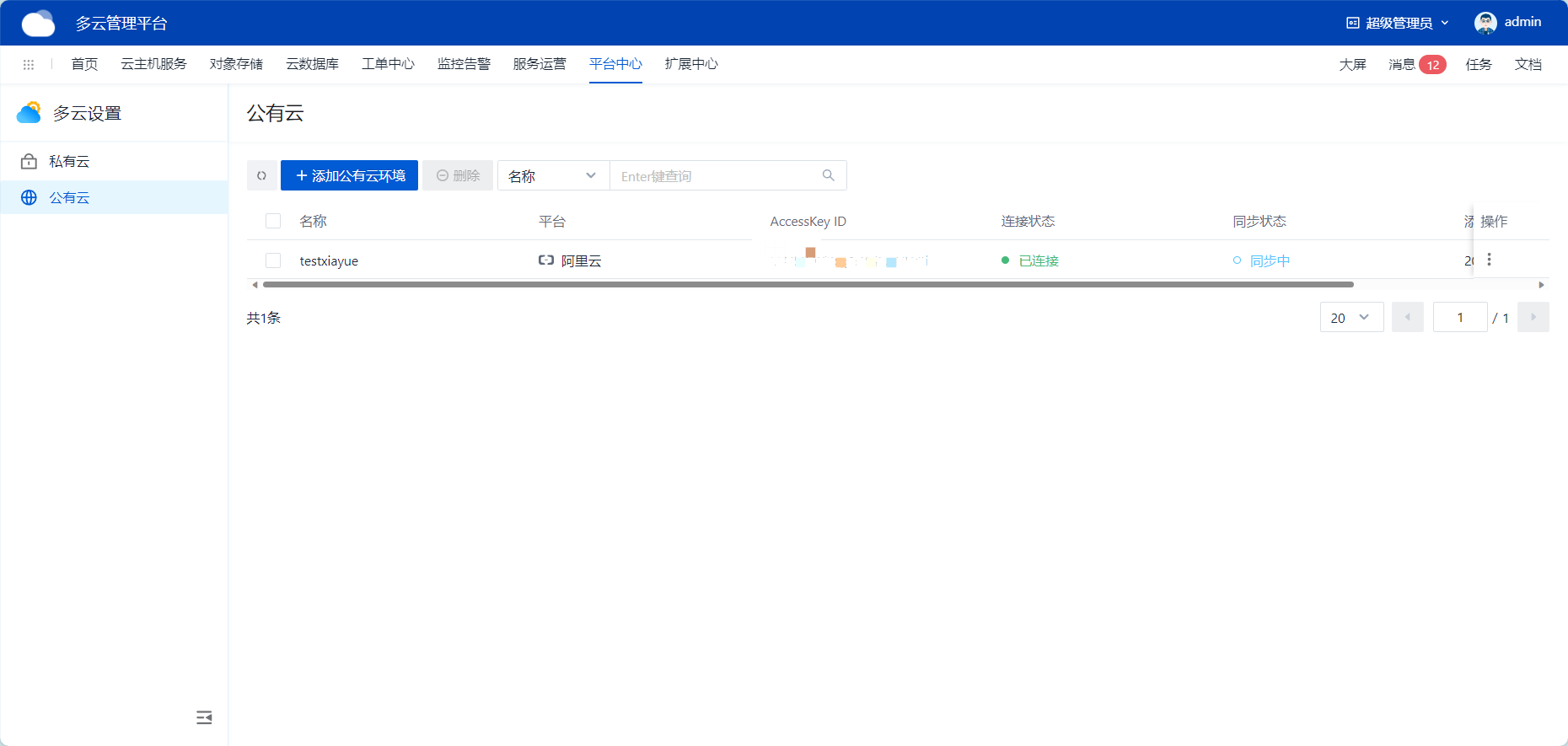Click the horizontal table scrollbar
The height and width of the screenshot is (746, 1568).
pyautogui.click(x=808, y=285)
